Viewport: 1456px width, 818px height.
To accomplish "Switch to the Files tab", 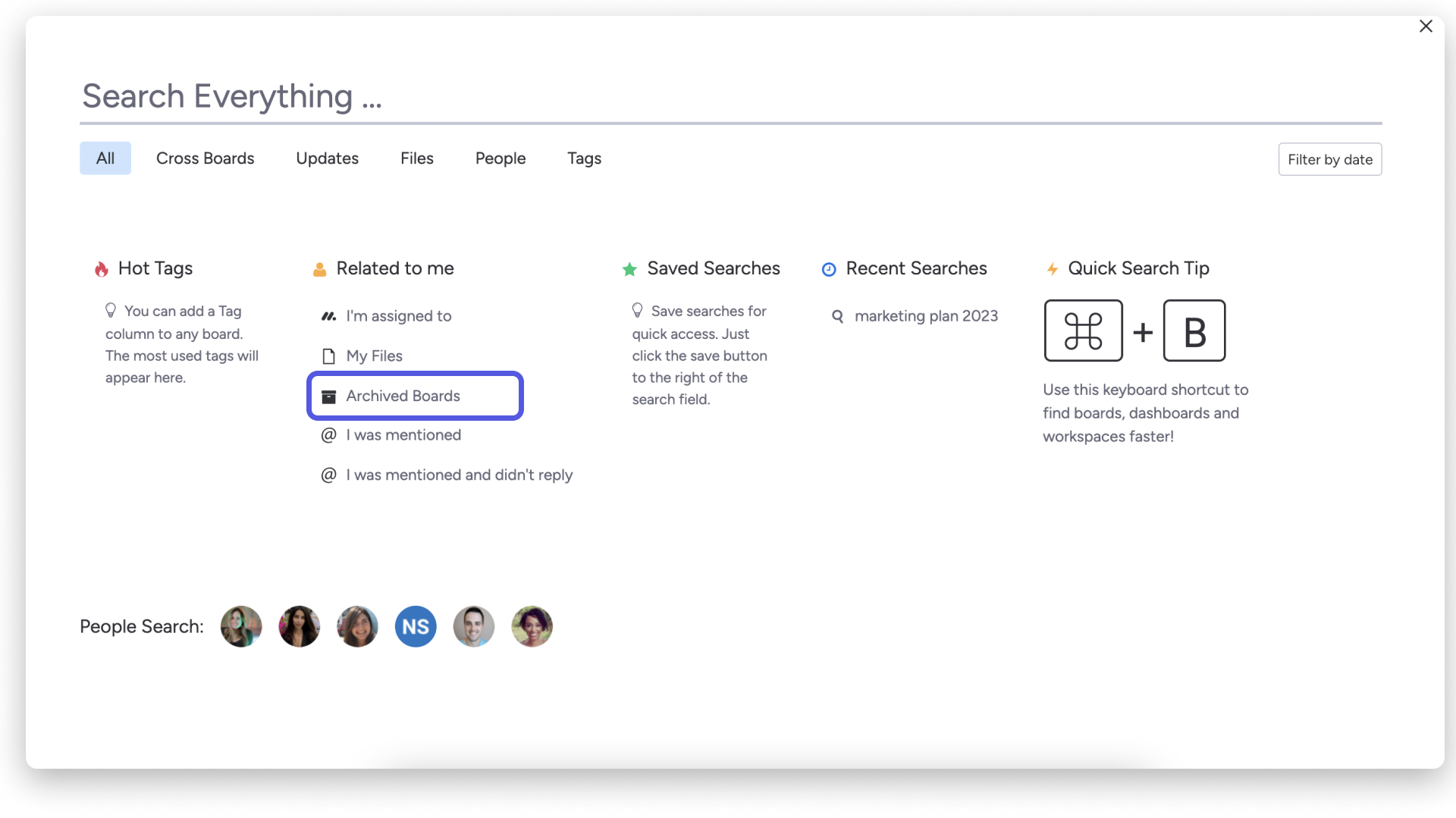I will pos(416,158).
